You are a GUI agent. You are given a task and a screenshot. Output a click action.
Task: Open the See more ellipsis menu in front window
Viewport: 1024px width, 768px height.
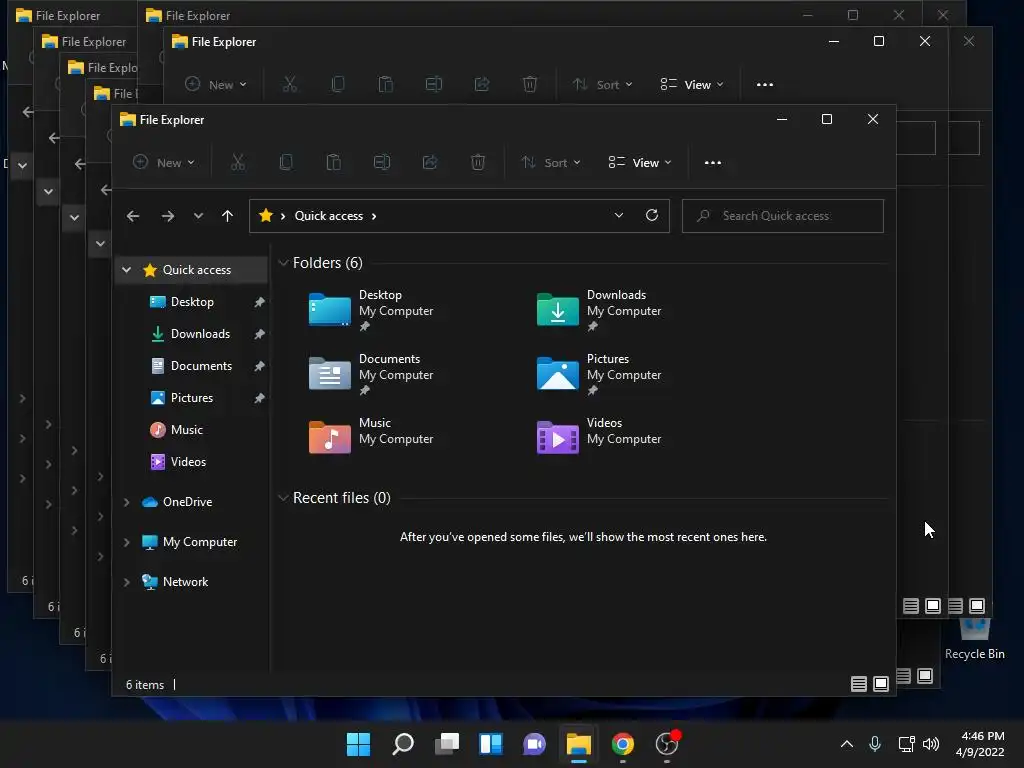712,163
